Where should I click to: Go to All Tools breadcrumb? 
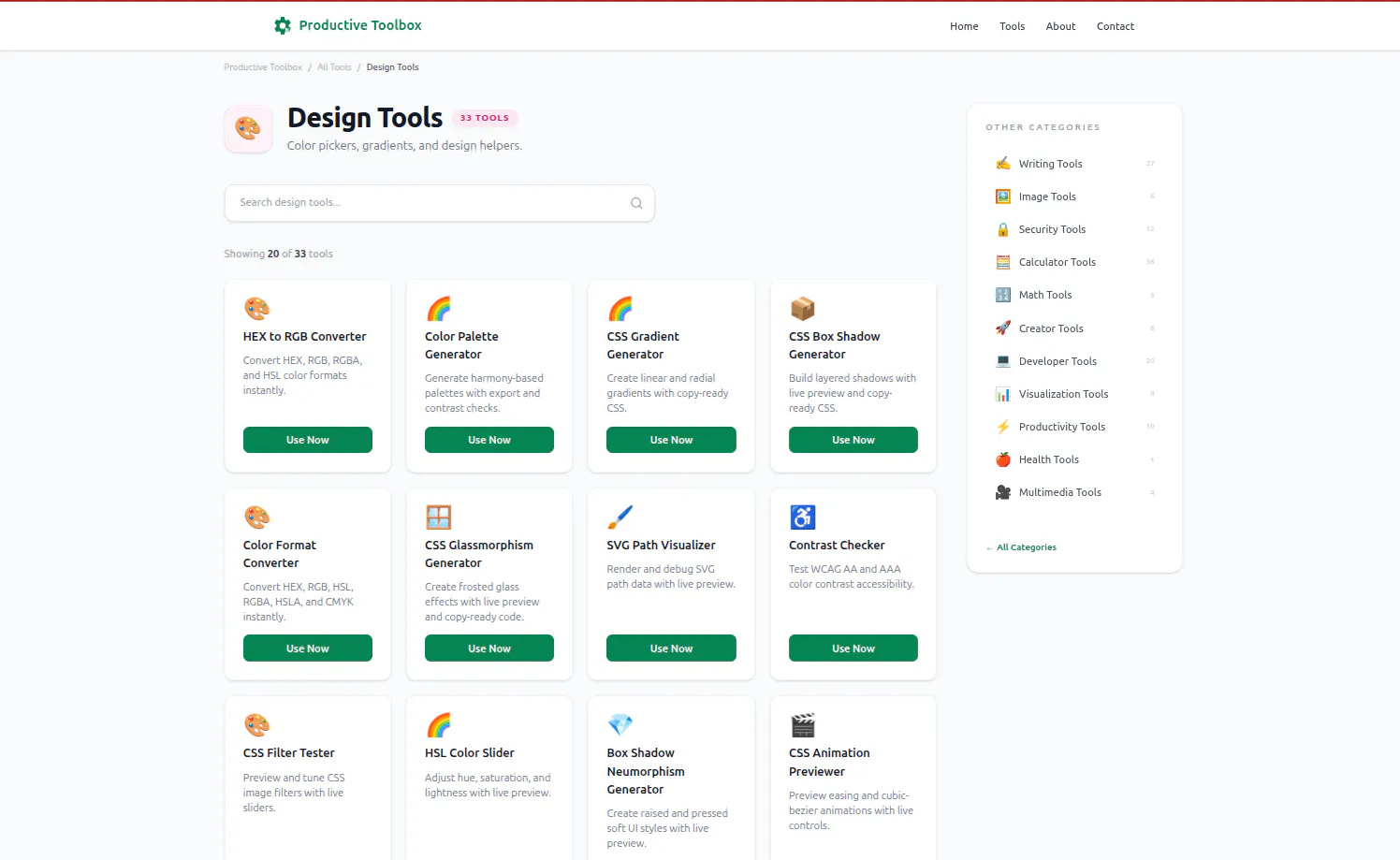click(x=334, y=67)
